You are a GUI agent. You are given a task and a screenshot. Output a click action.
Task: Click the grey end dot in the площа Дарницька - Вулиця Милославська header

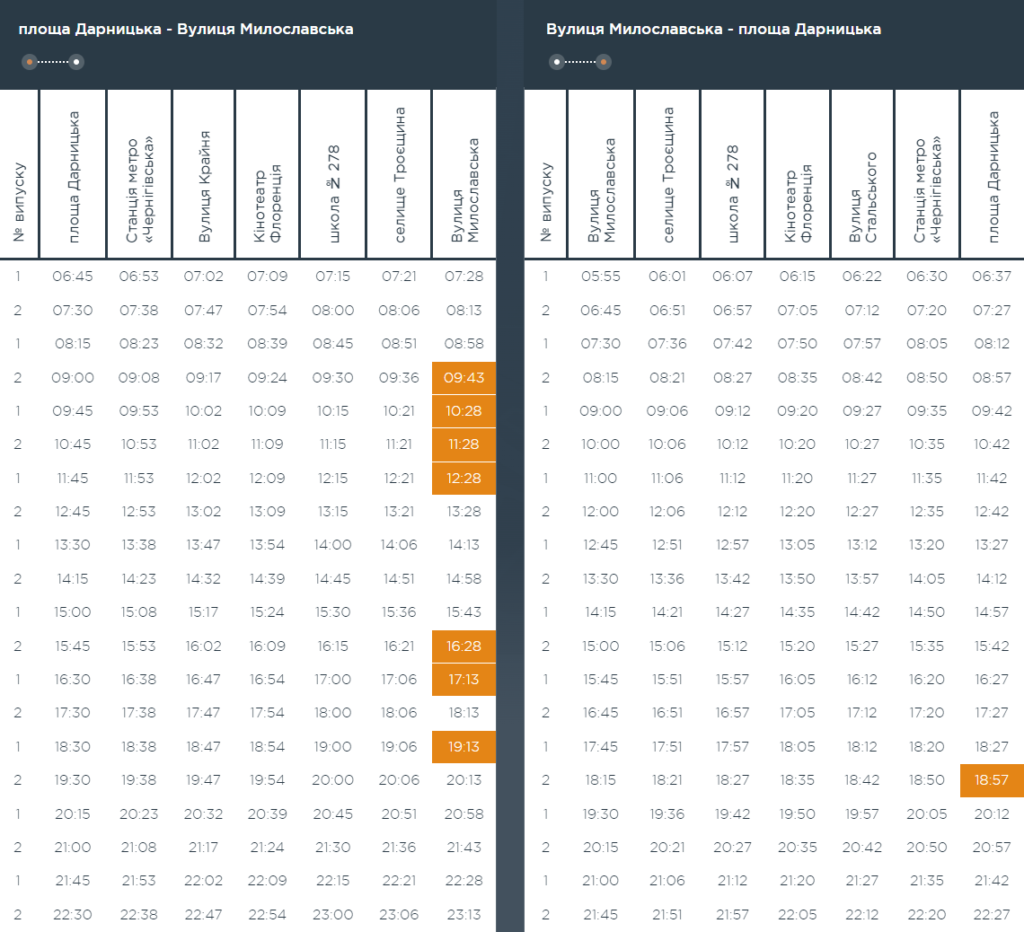pyautogui.click(x=76, y=62)
